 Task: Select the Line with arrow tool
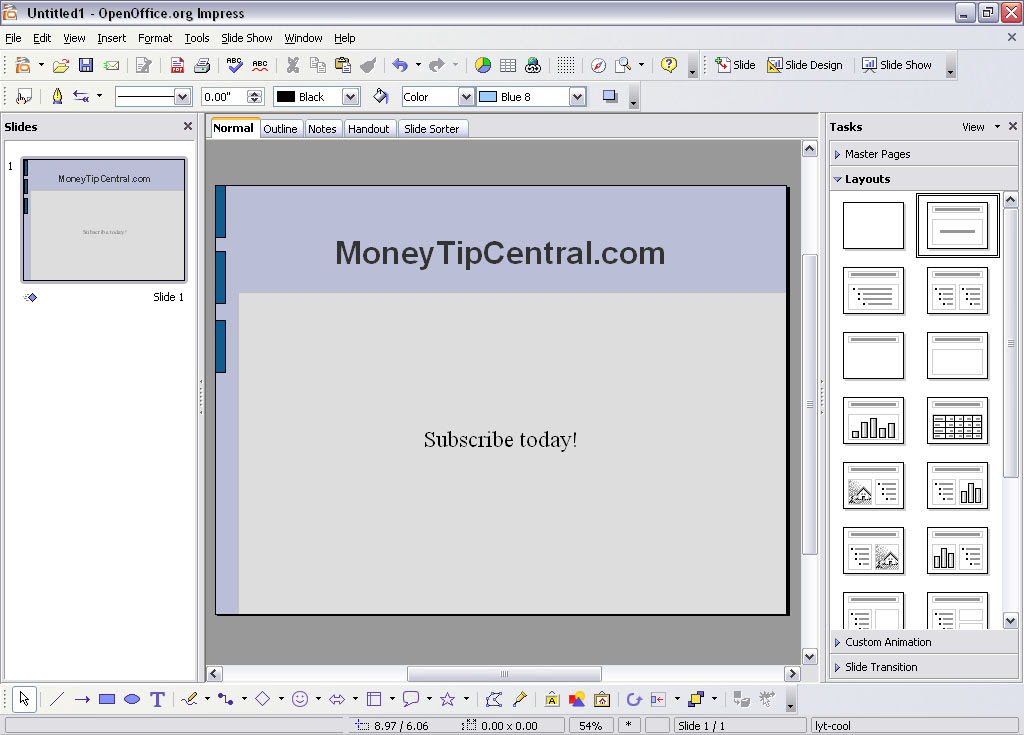pyautogui.click(x=82, y=699)
